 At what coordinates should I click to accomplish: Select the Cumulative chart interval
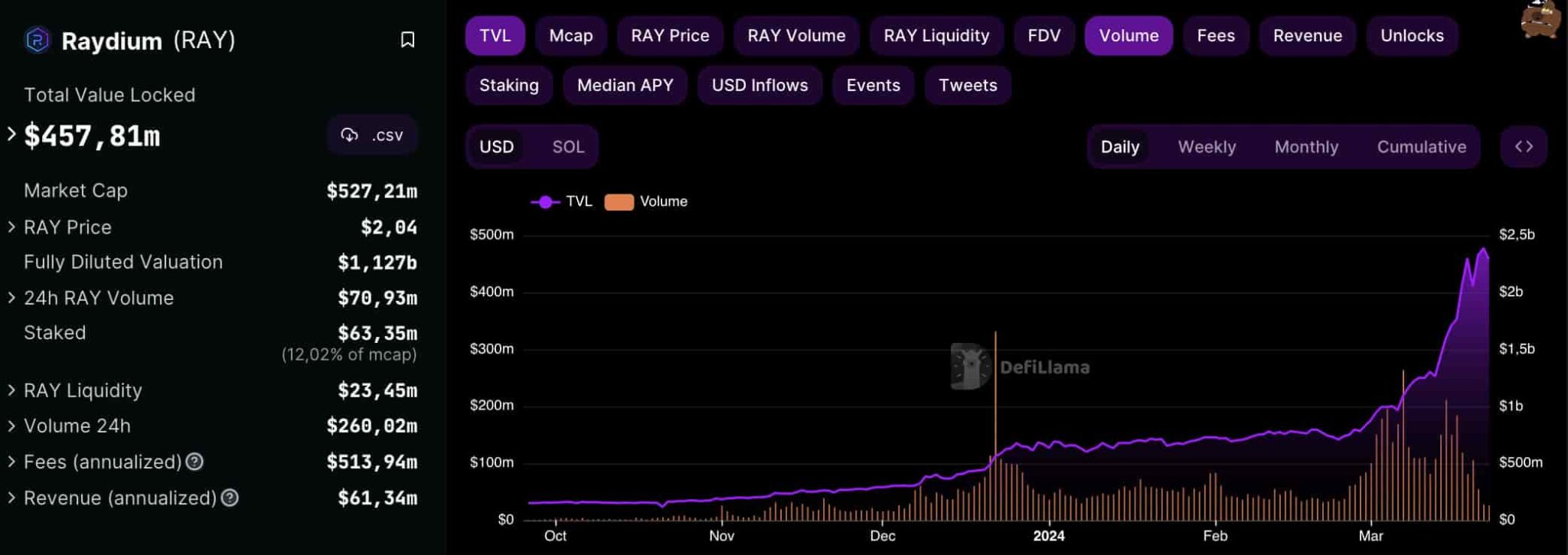[x=1421, y=147]
